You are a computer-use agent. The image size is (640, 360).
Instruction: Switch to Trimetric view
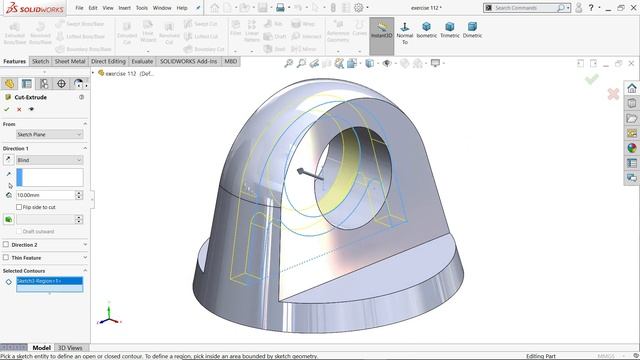pos(450,30)
